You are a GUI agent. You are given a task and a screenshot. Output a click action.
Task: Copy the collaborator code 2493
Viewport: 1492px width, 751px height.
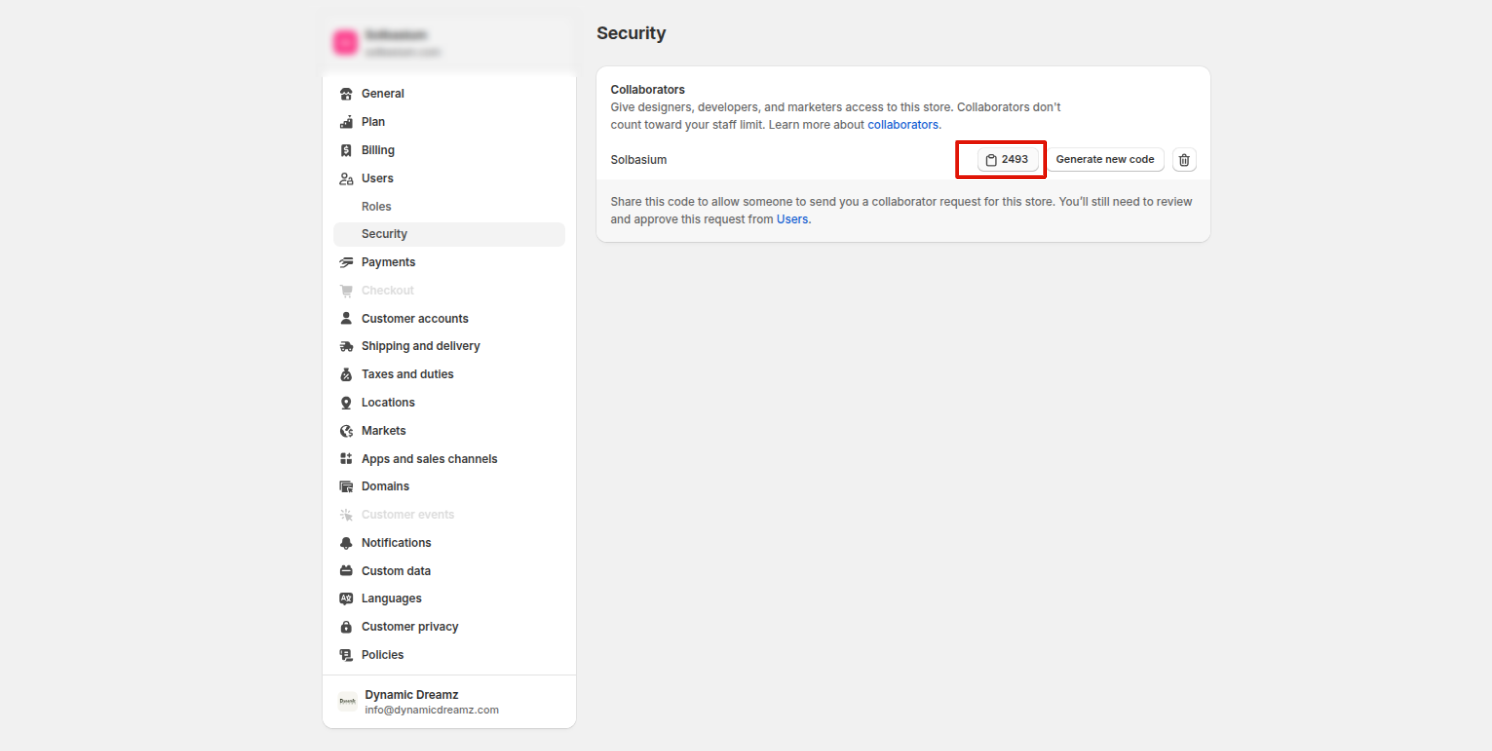[x=1007, y=160]
